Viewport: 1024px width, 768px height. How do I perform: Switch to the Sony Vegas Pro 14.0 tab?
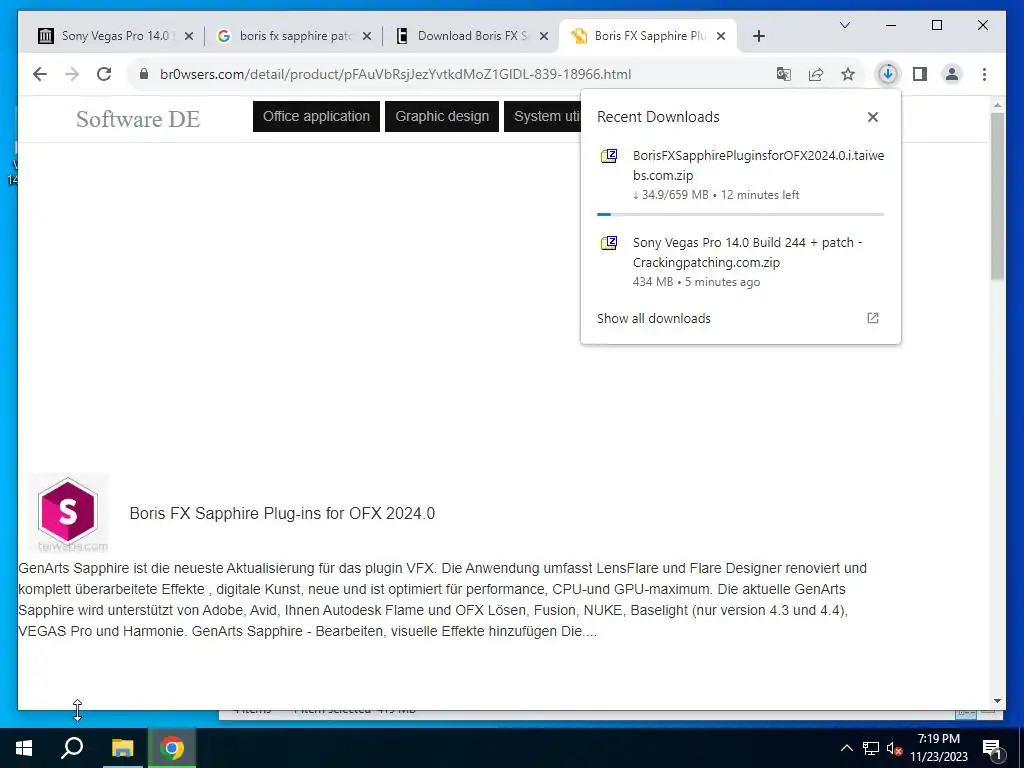click(x=114, y=36)
